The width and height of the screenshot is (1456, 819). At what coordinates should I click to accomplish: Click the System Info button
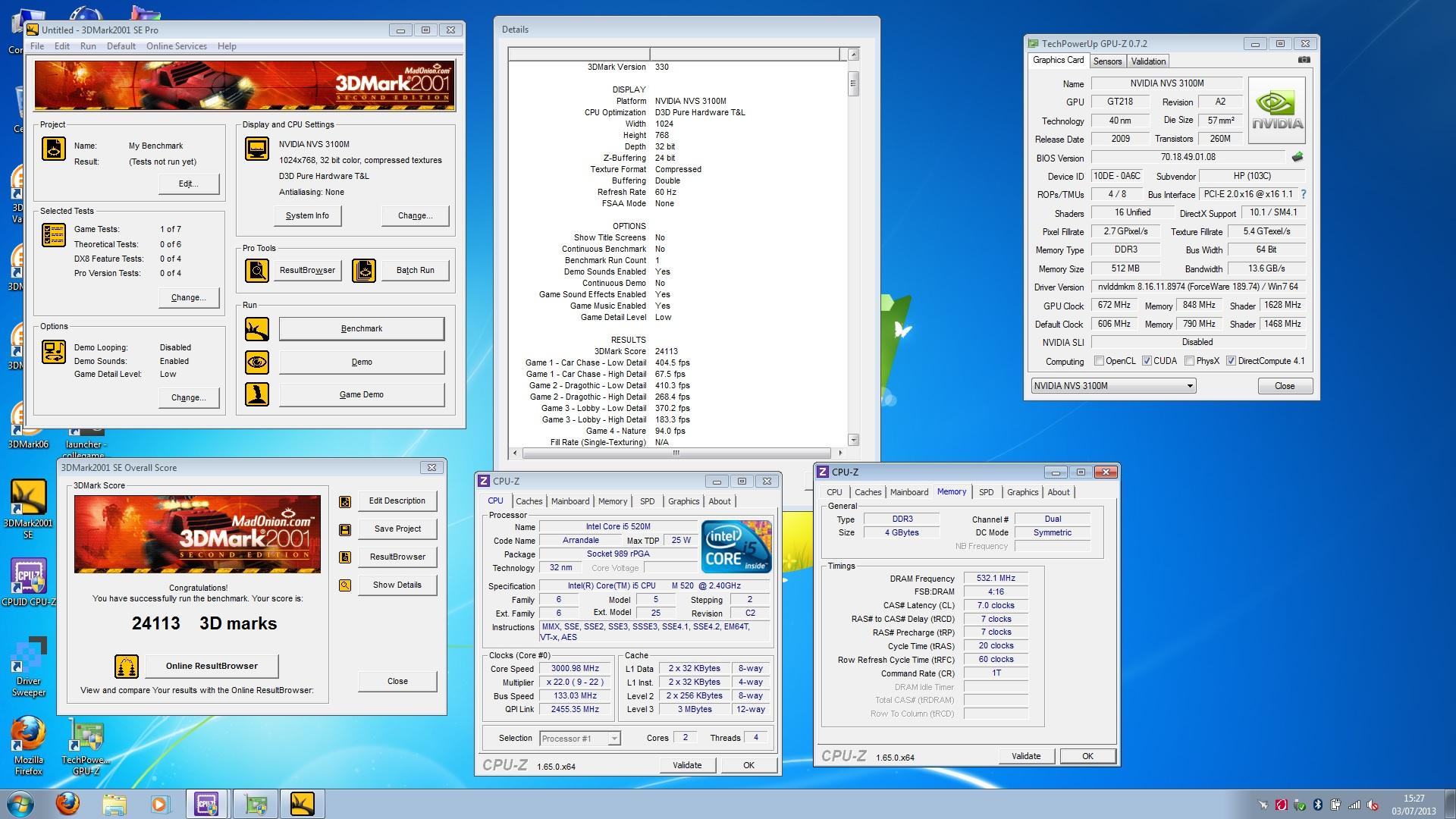307,216
